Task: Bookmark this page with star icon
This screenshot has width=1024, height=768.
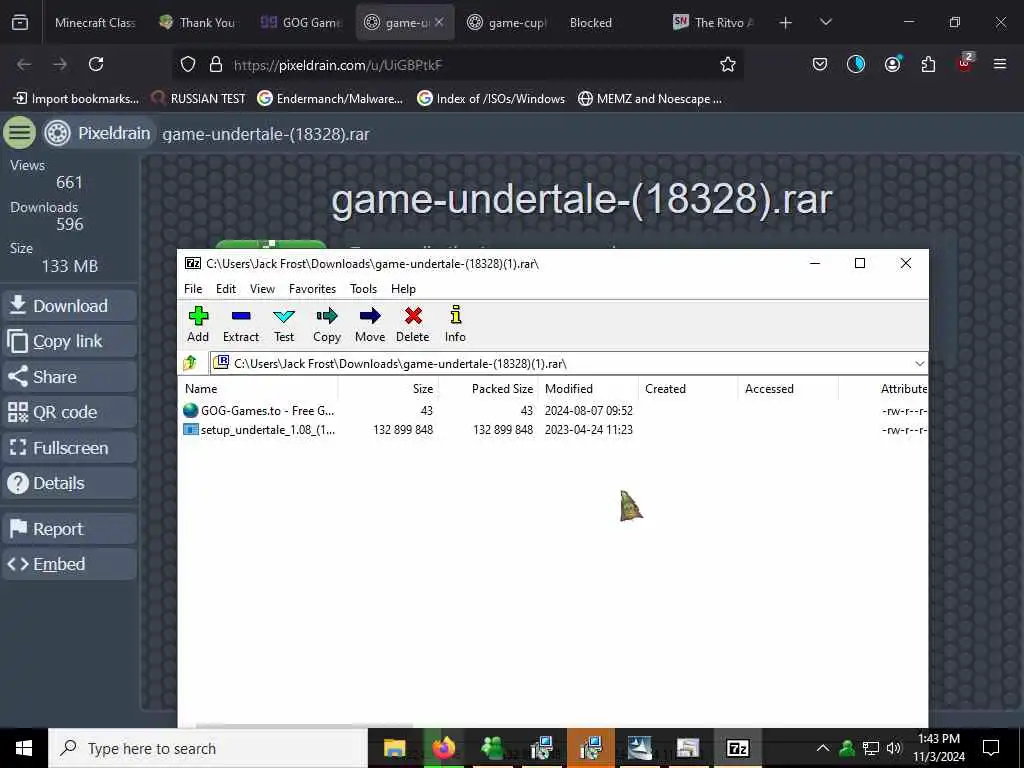Action: tap(728, 64)
